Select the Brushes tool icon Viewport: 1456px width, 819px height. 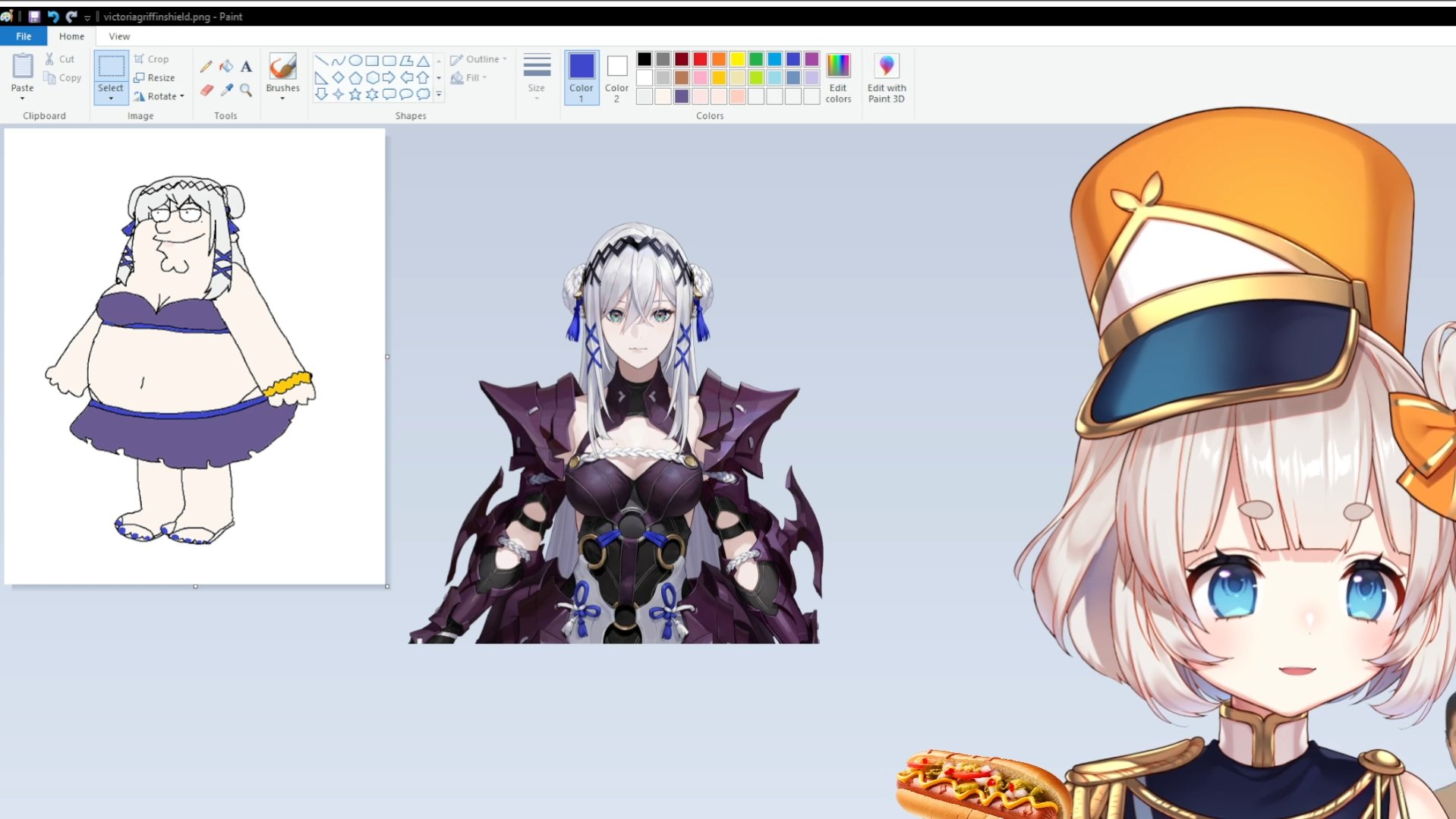click(x=282, y=66)
